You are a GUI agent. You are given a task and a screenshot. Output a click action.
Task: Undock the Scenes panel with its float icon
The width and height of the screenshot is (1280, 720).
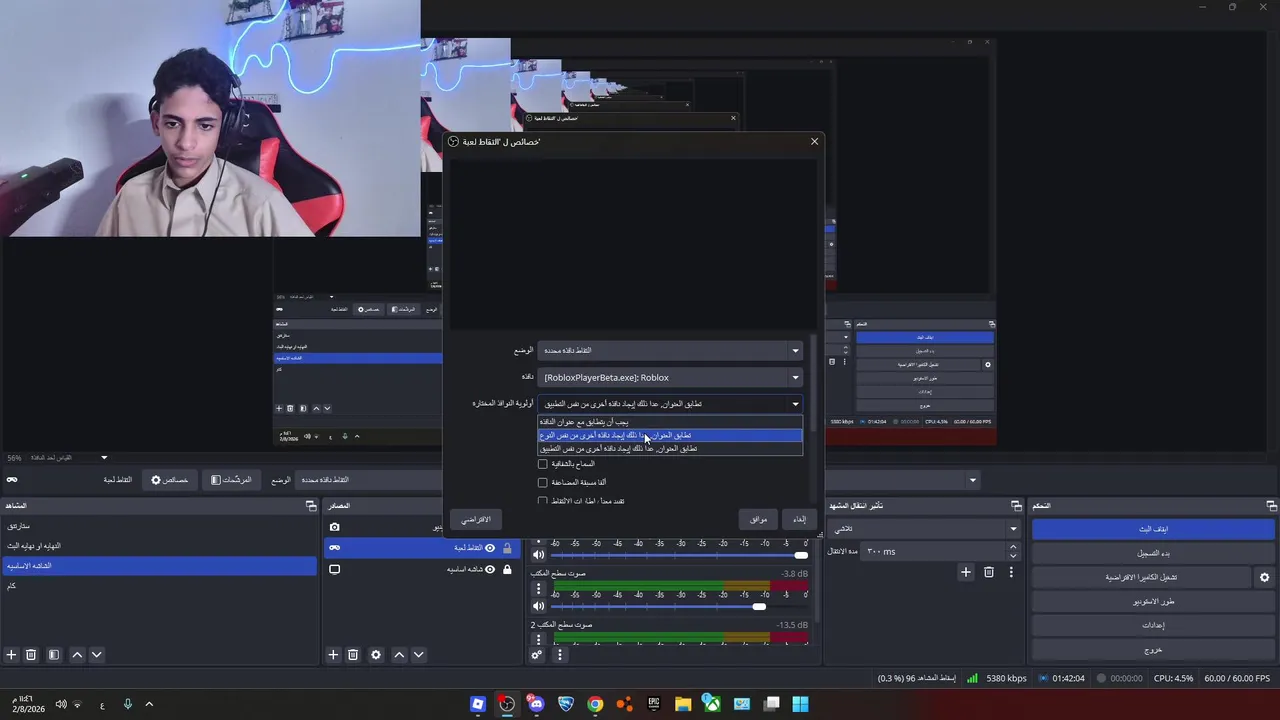pyautogui.click(x=311, y=506)
